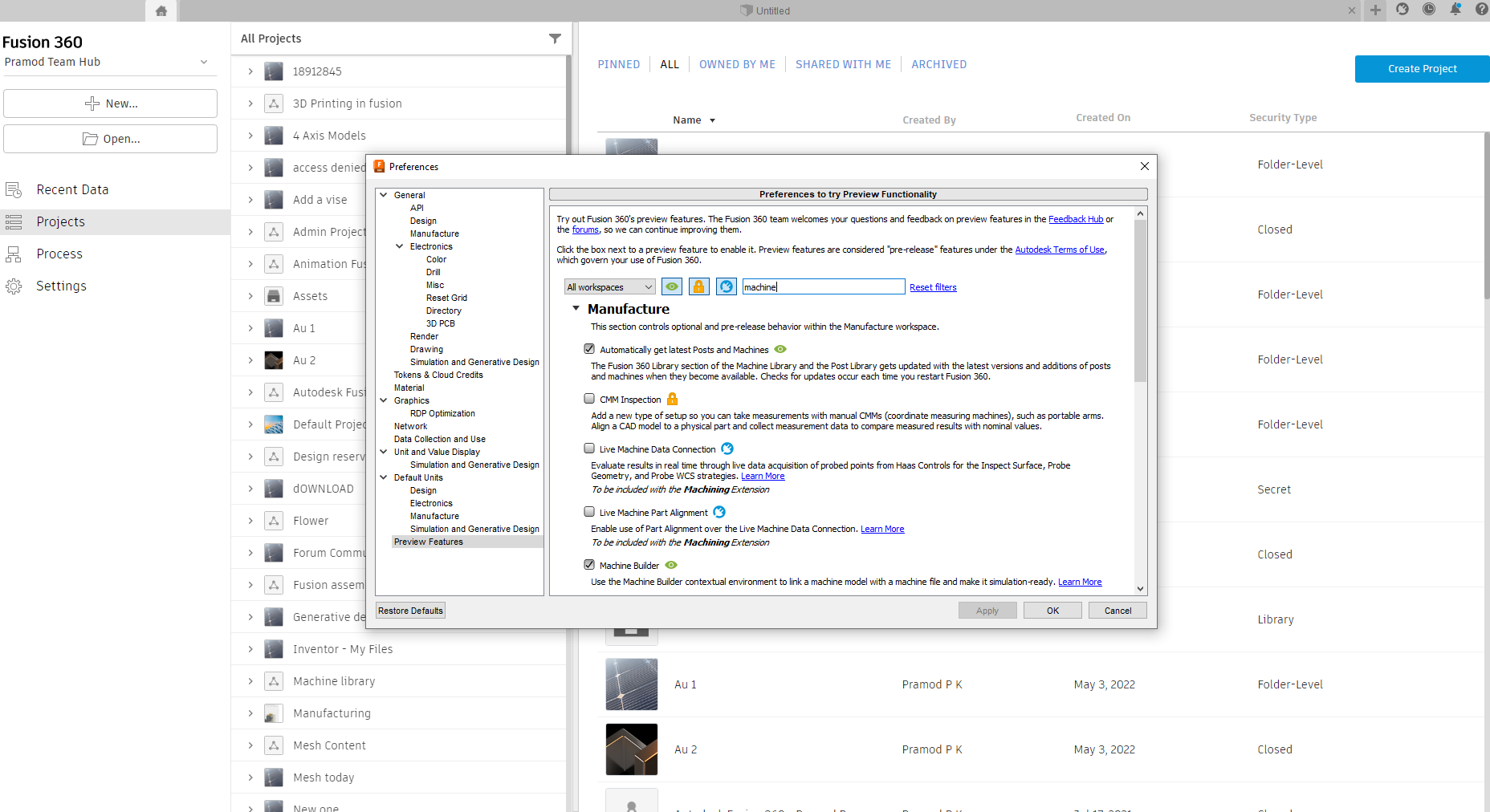Click Restore Defaults button
The image size is (1490, 812).
(x=410, y=611)
